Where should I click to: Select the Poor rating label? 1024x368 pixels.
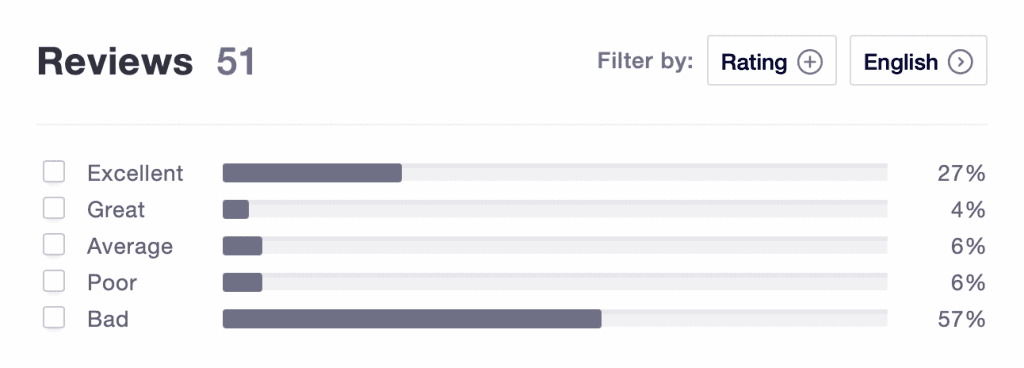point(112,283)
